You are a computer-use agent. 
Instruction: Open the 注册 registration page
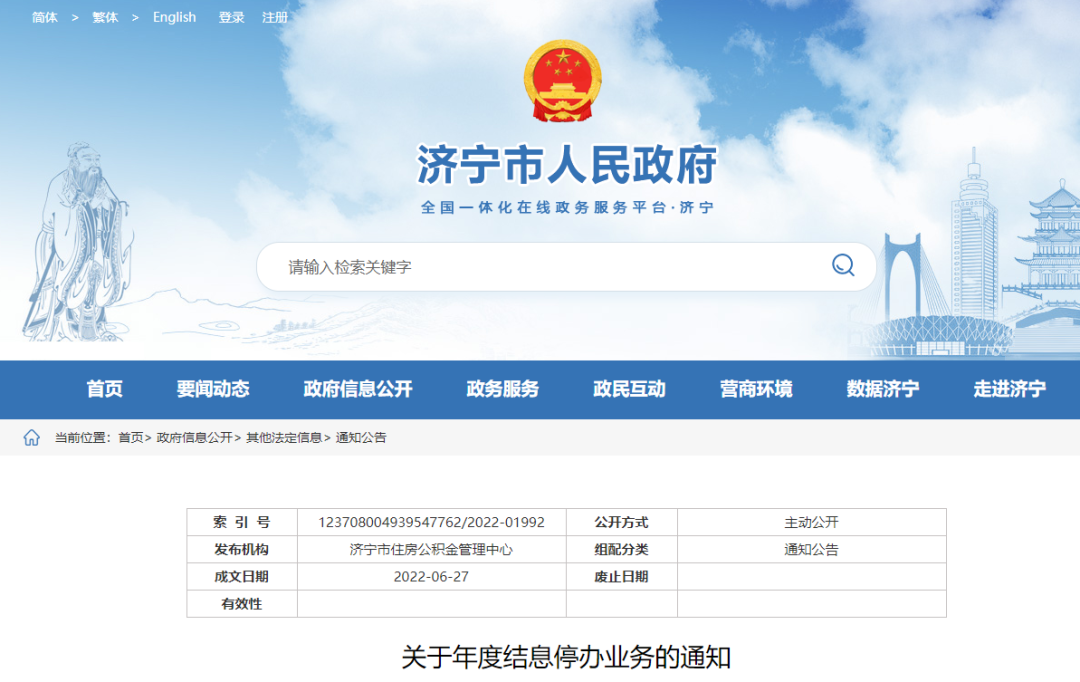click(x=273, y=17)
